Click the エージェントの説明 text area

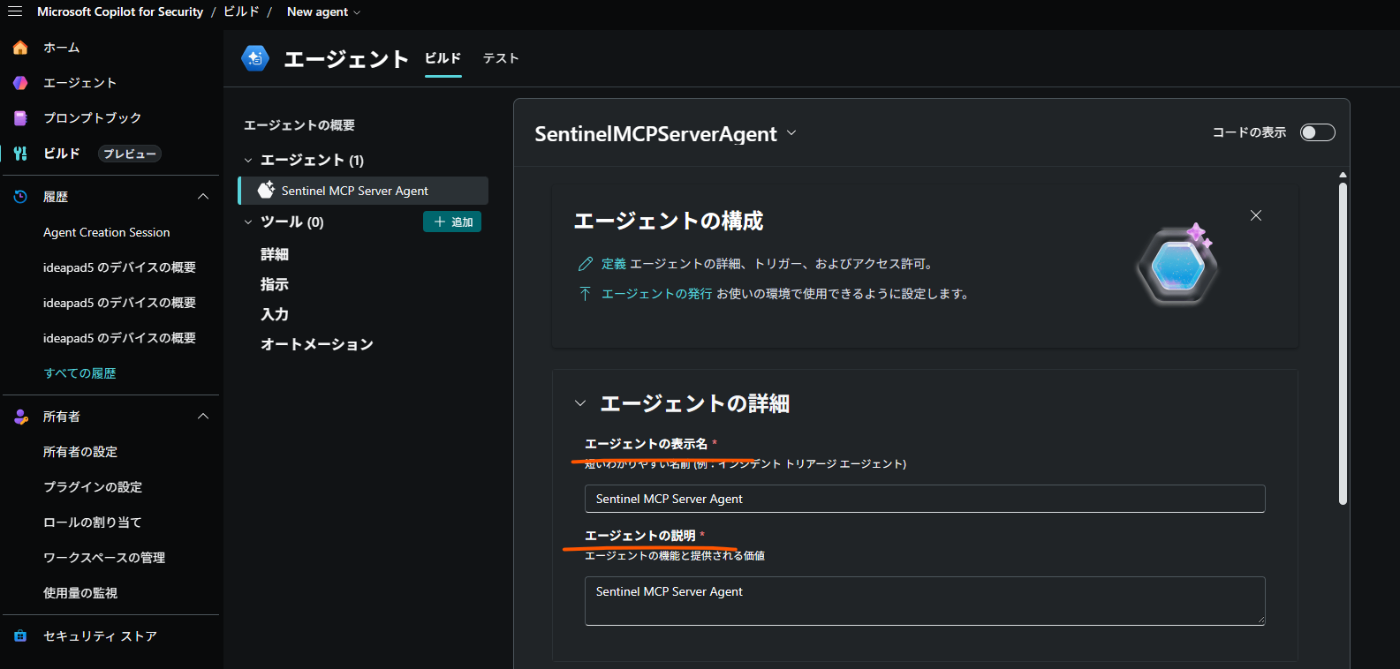click(925, 601)
